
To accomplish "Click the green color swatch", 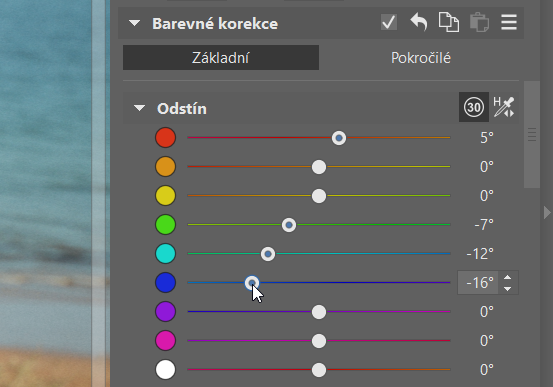I will click(165, 225).
